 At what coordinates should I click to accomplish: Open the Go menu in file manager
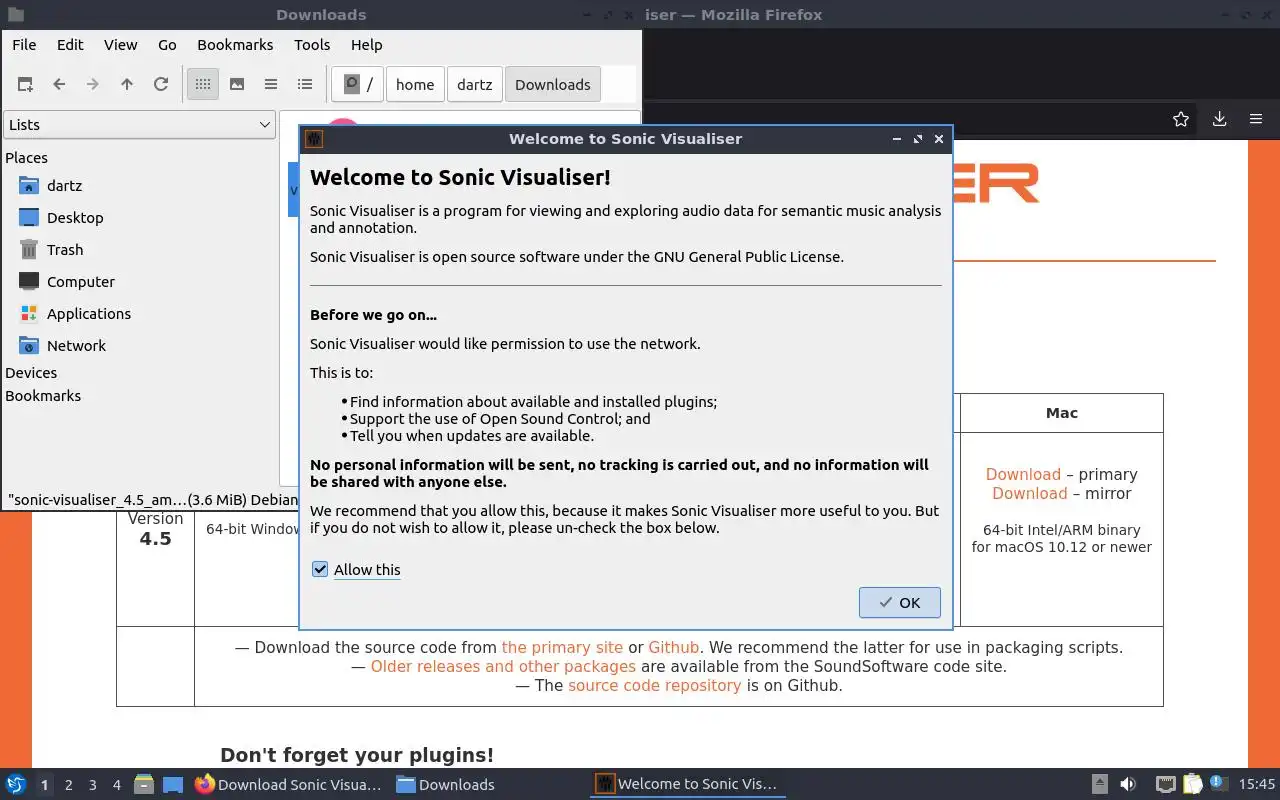click(x=167, y=44)
